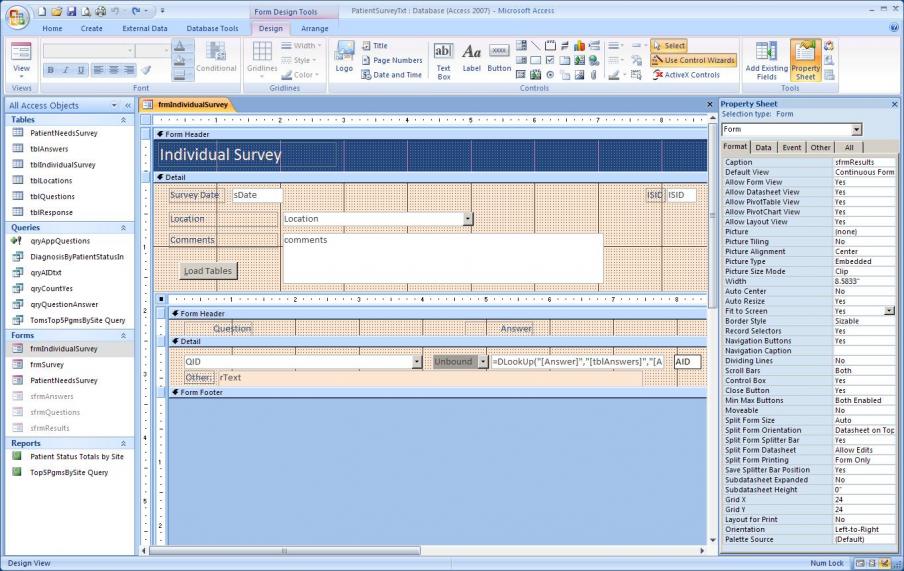Click the Add Existing Fields icon
Screen dimensions: 904x571
coord(766,60)
